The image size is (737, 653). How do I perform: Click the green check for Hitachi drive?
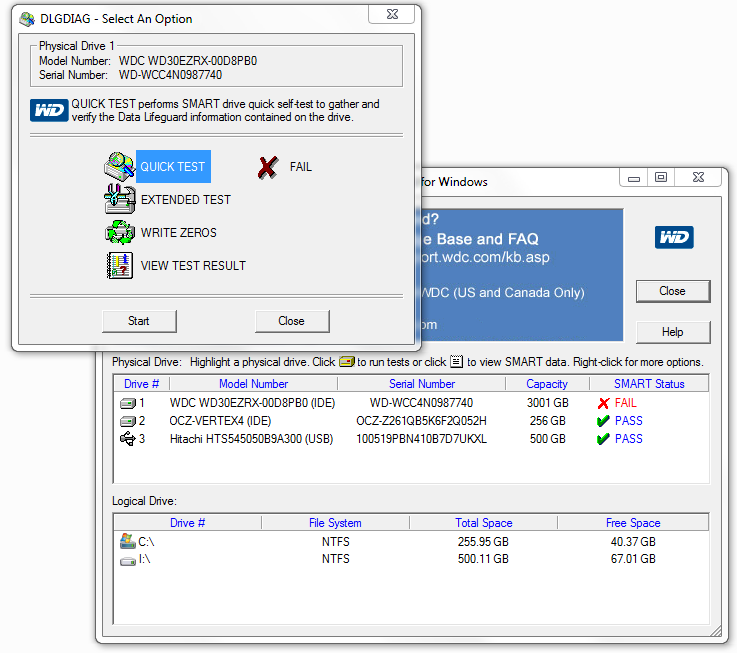[603, 439]
